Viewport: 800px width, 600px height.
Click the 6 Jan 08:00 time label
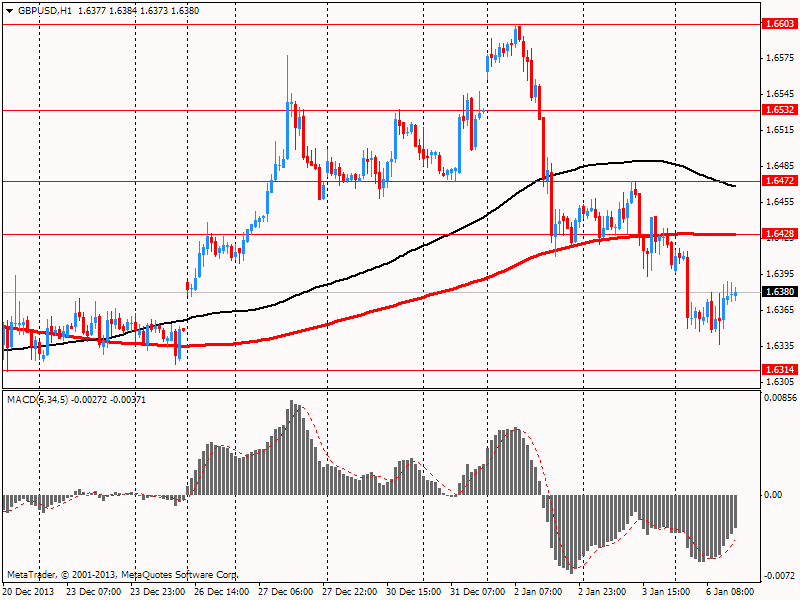click(x=732, y=592)
